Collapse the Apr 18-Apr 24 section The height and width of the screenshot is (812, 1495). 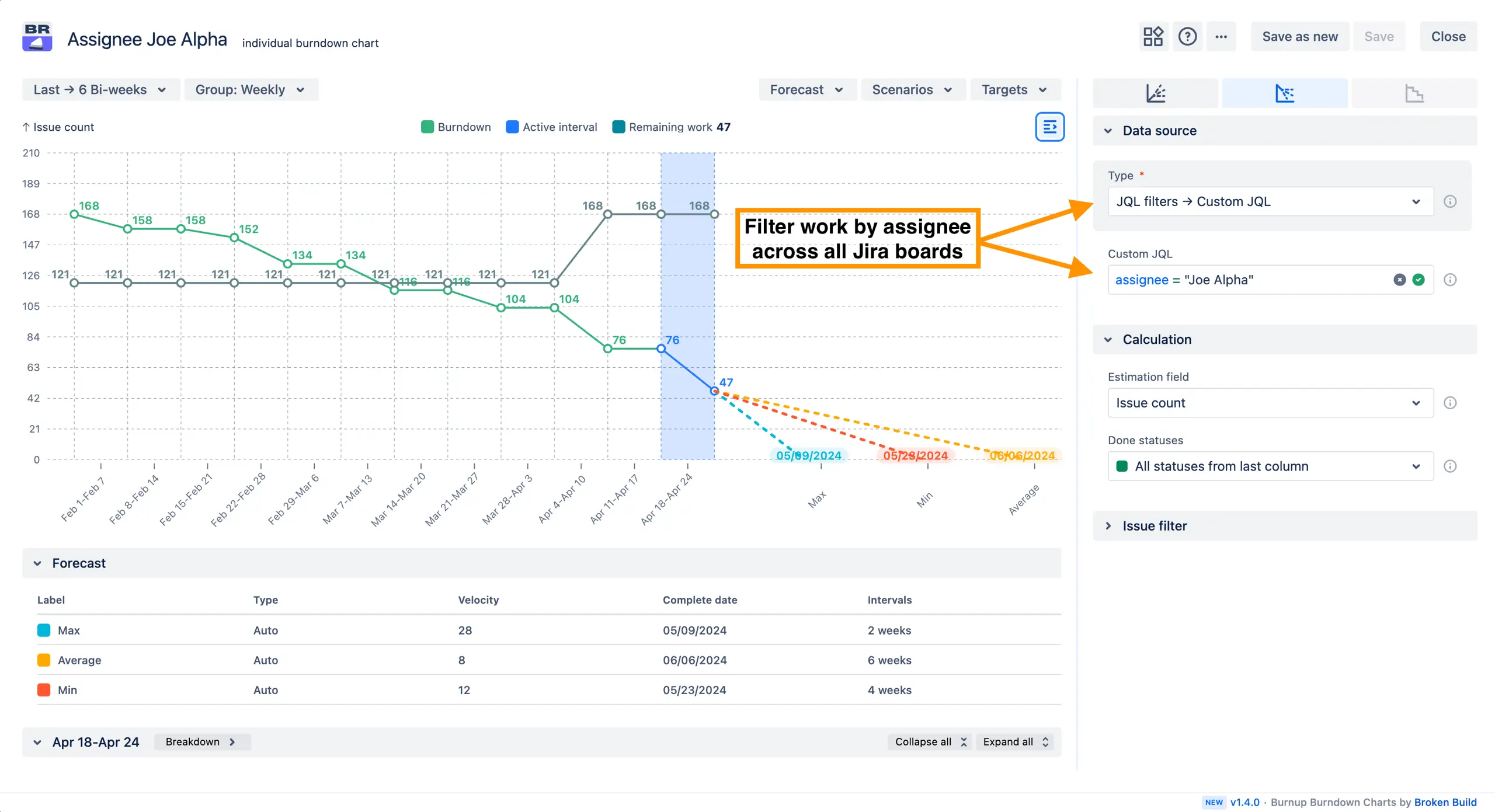(37, 742)
